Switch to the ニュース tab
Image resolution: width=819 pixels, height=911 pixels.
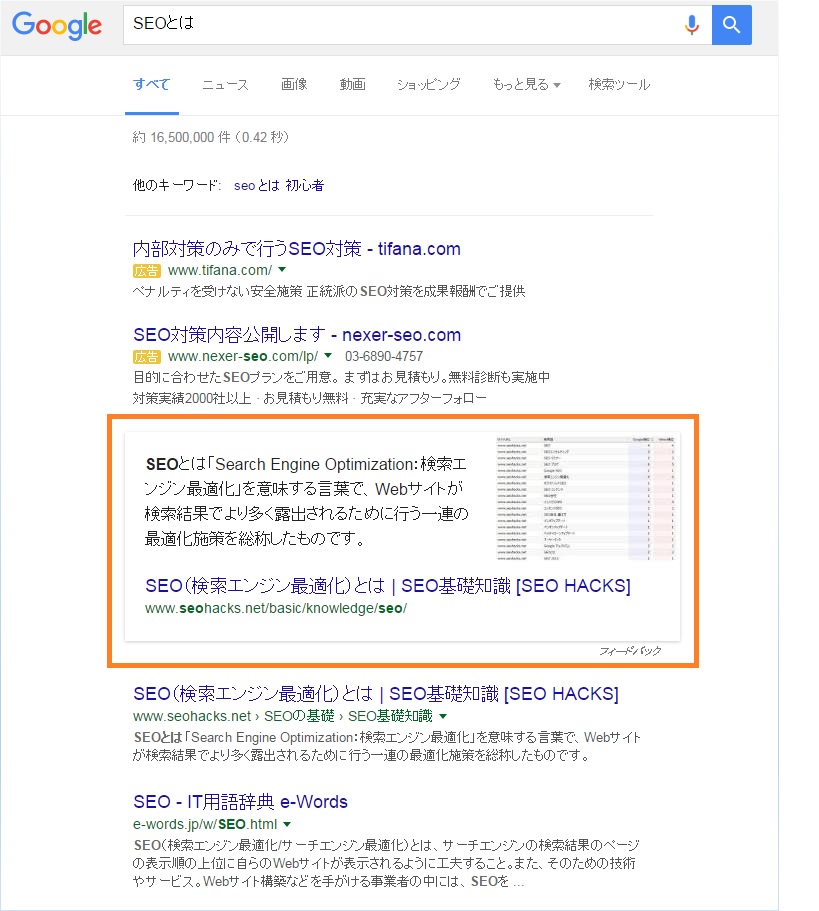coord(225,85)
